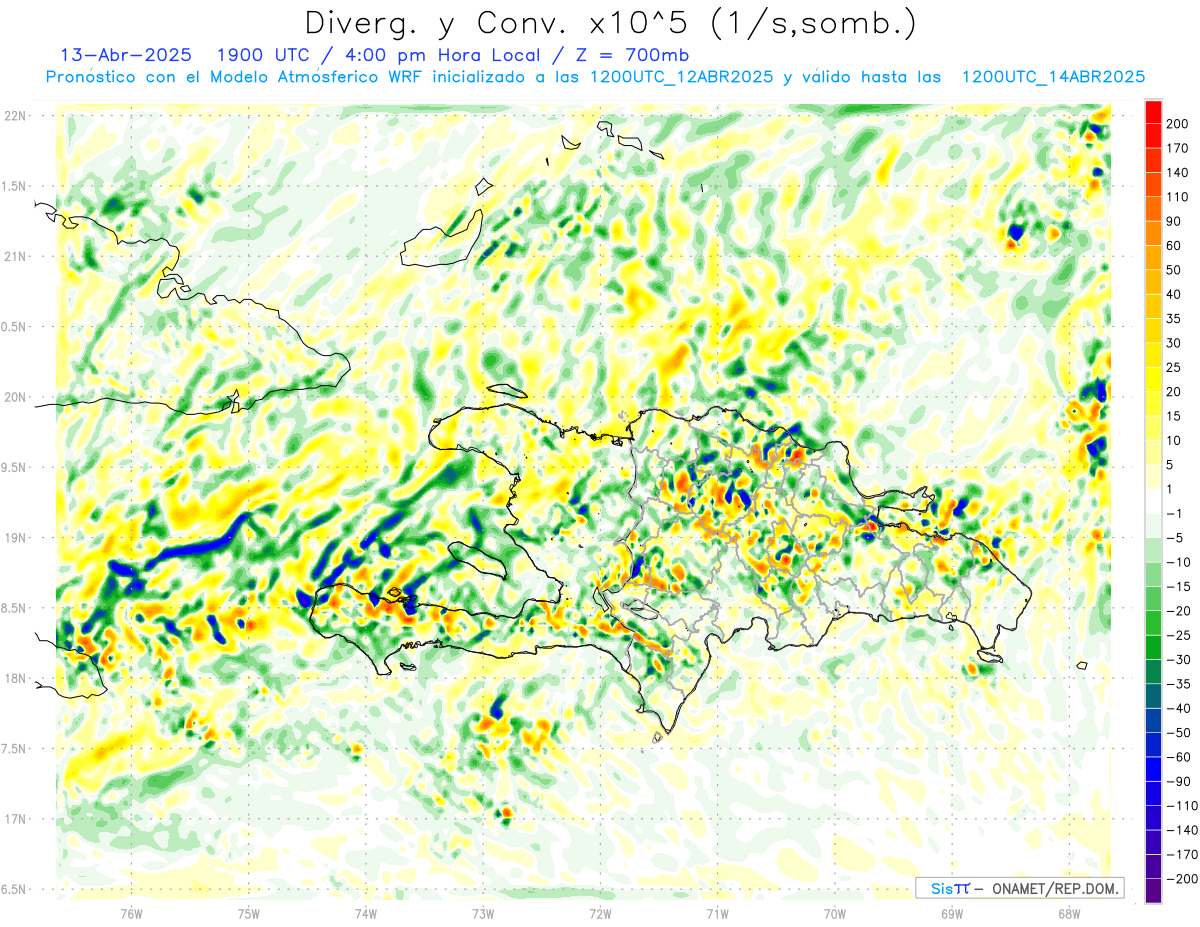Click the '17N' latitude axis label

pos(15,819)
